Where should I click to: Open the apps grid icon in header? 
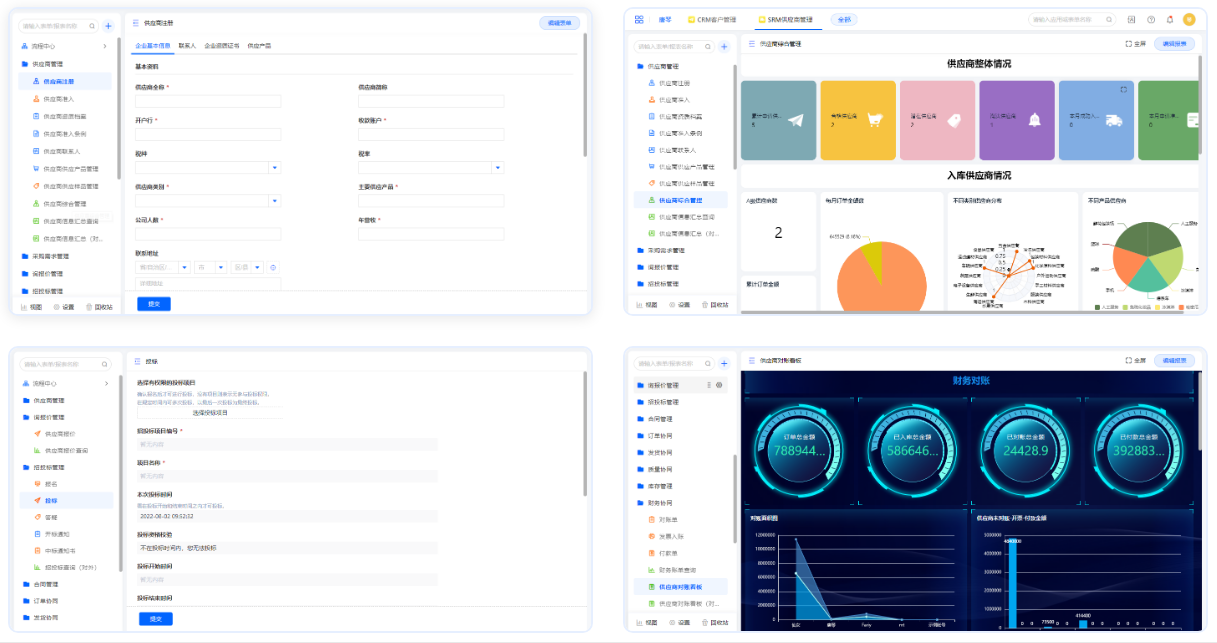(x=639, y=19)
